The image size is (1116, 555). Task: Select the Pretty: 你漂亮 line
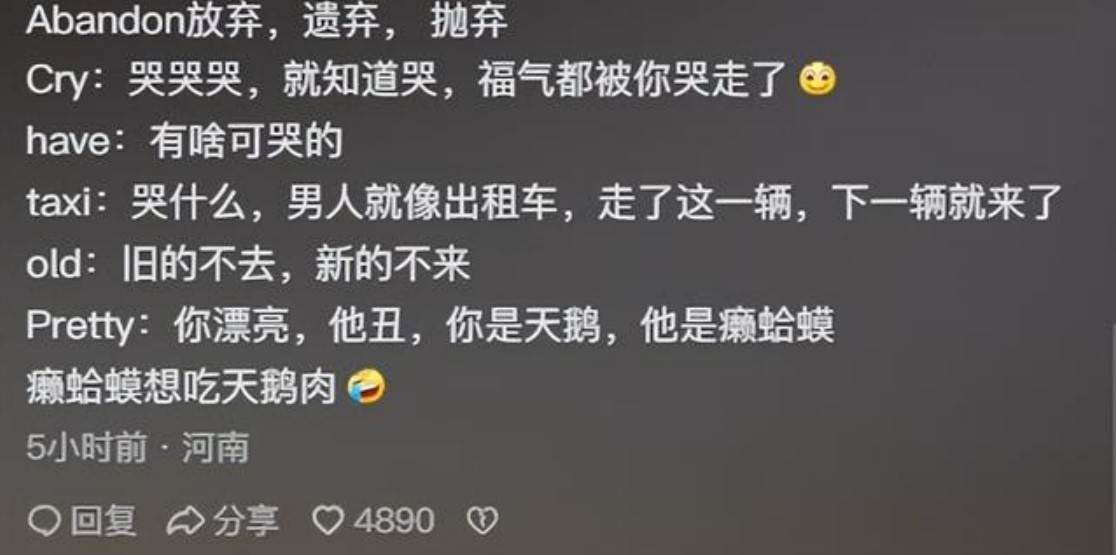click(430, 327)
